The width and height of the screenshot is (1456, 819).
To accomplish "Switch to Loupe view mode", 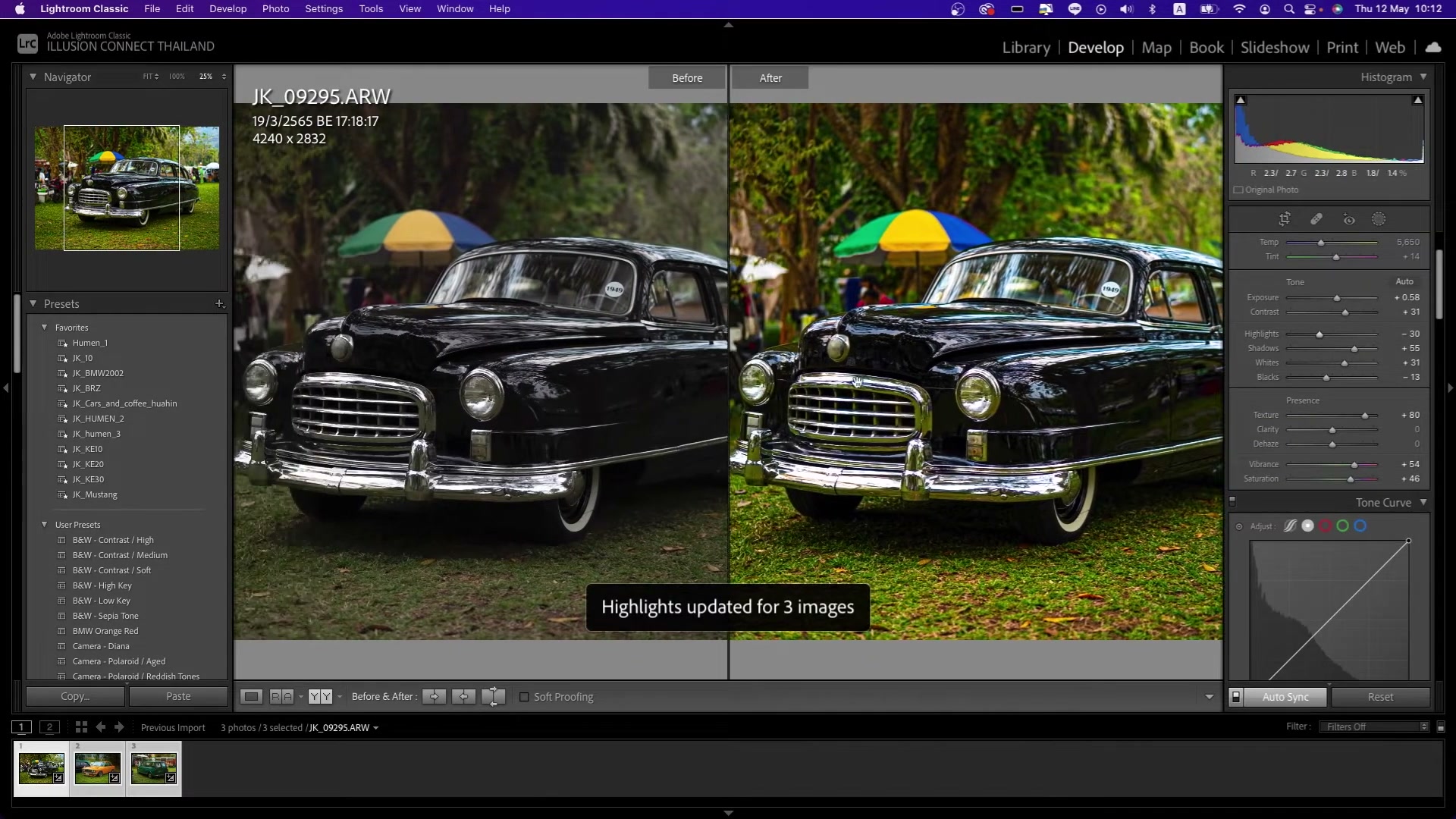I will tap(252, 696).
